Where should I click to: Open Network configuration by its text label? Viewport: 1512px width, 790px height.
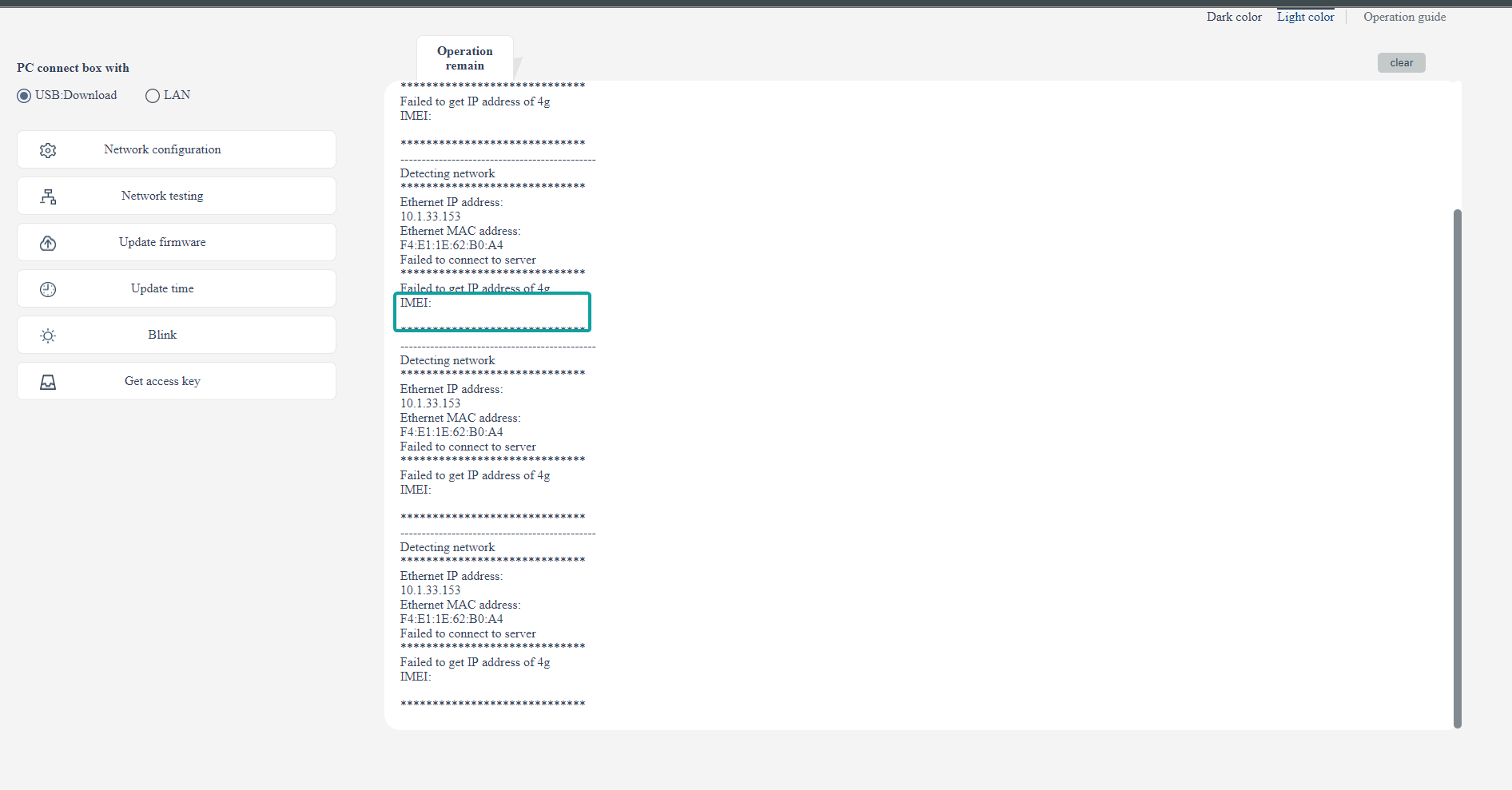click(162, 149)
